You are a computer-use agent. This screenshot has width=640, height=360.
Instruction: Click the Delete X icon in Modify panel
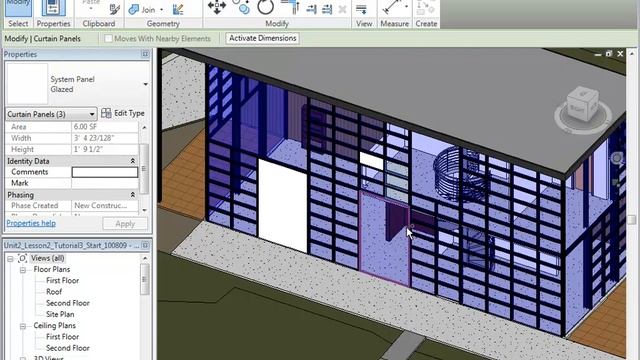pos(342,9)
